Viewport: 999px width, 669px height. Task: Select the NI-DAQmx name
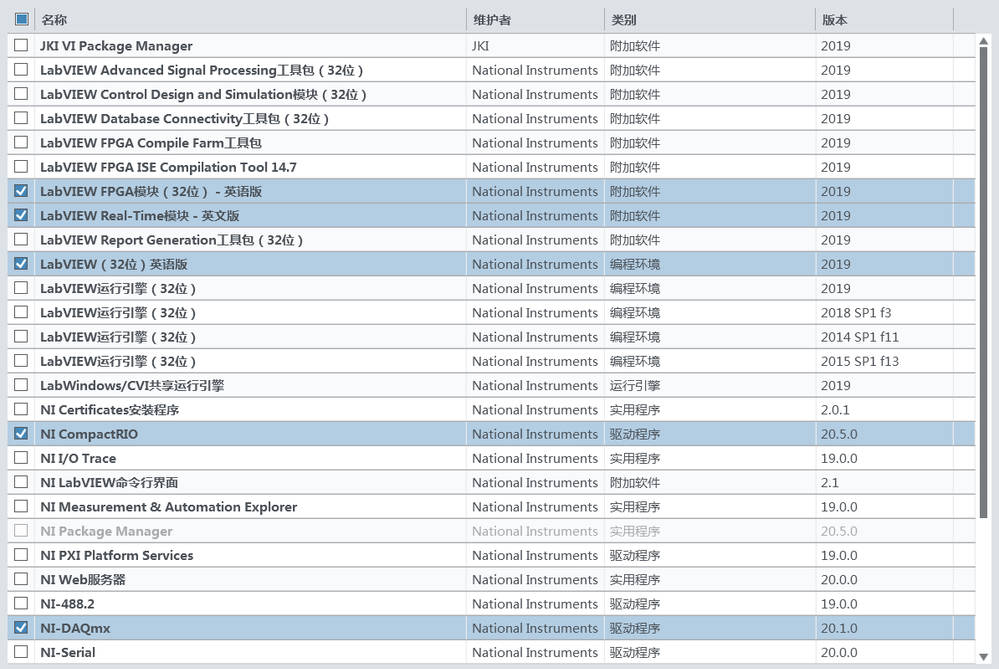pos(75,628)
